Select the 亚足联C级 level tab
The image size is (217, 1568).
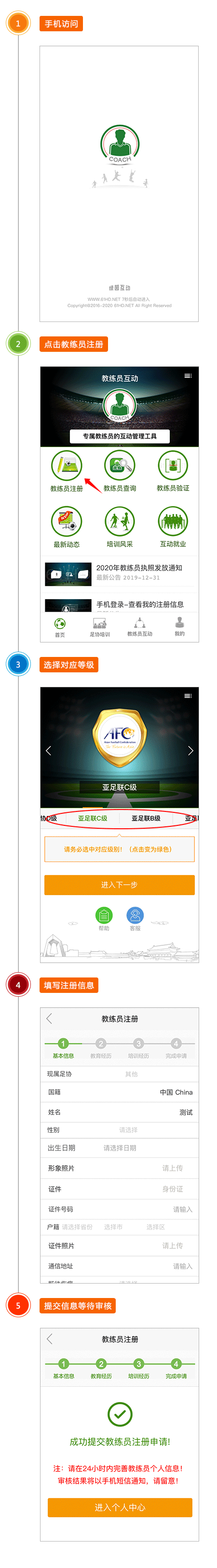[93, 818]
